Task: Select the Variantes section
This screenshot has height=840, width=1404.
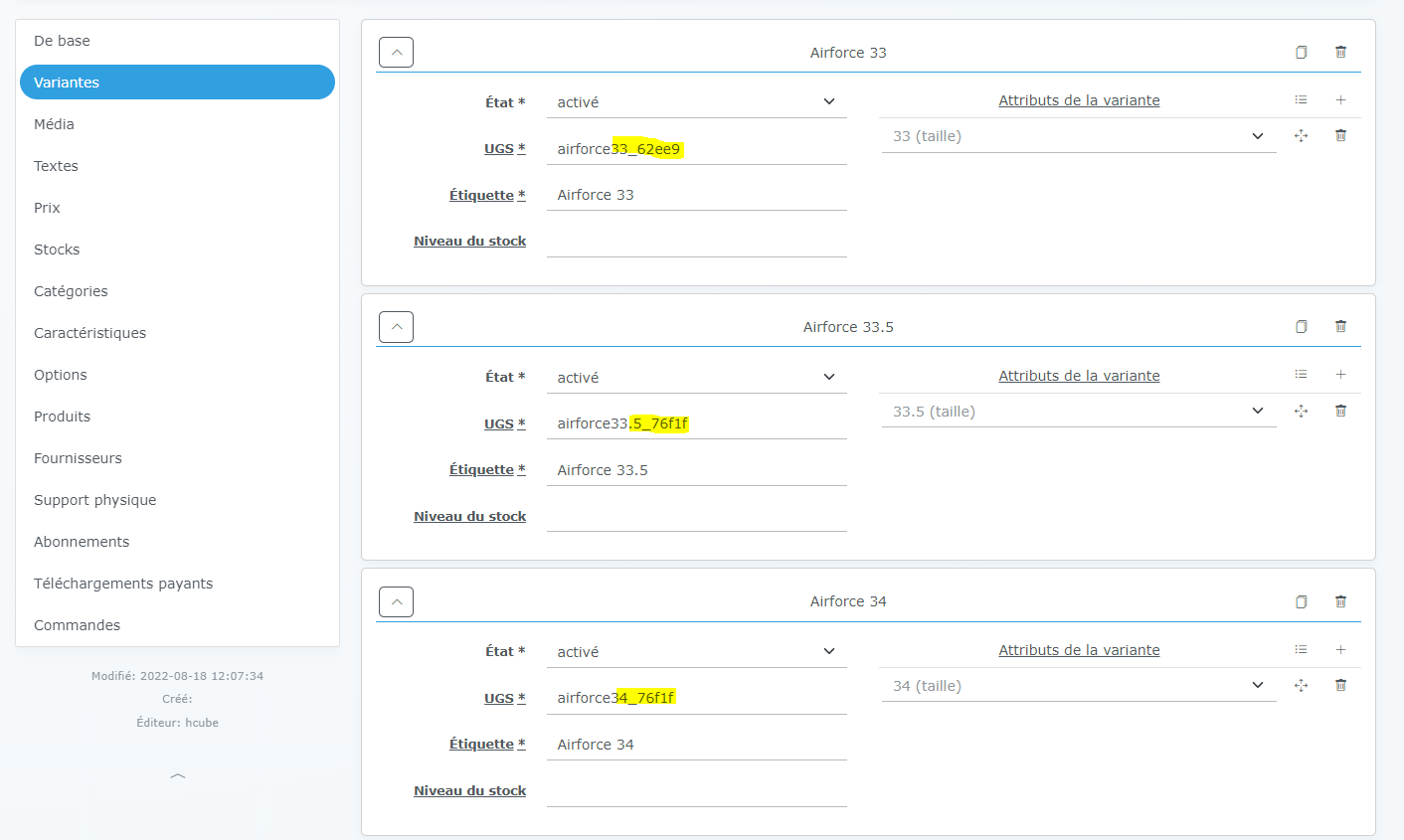Action: coord(177,83)
